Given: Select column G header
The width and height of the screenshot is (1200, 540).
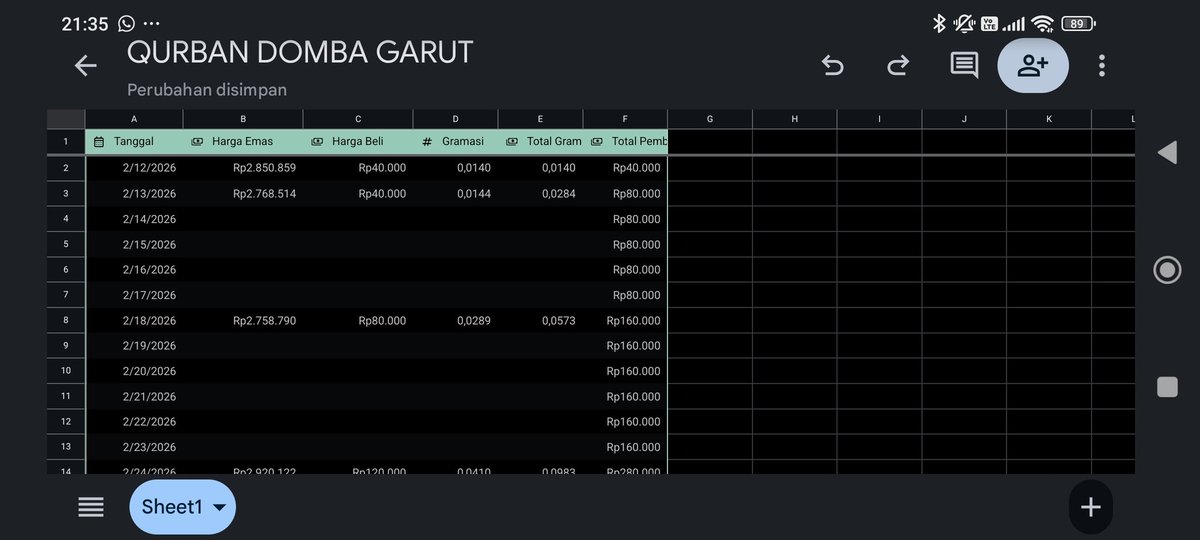Looking at the screenshot, I should 710,119.
